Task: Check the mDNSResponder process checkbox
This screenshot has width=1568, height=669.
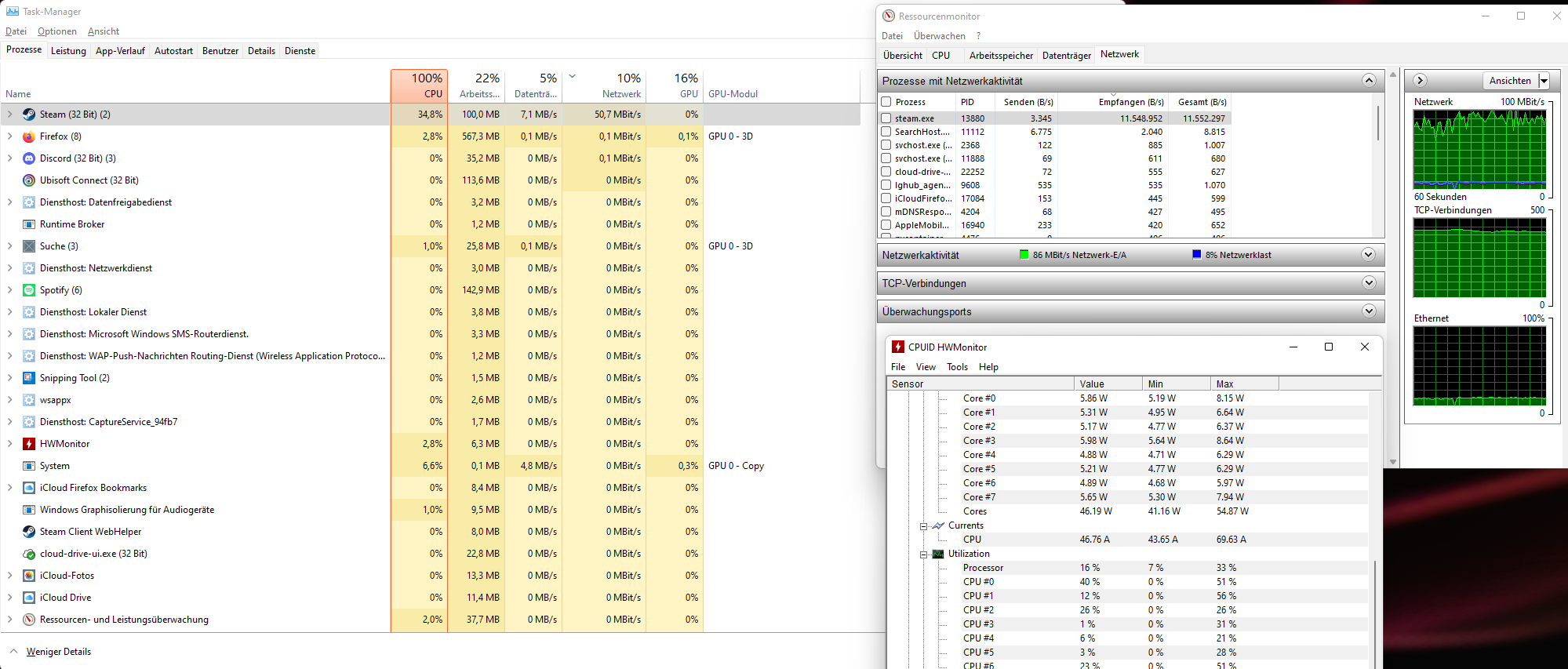Action: (886, 212)
